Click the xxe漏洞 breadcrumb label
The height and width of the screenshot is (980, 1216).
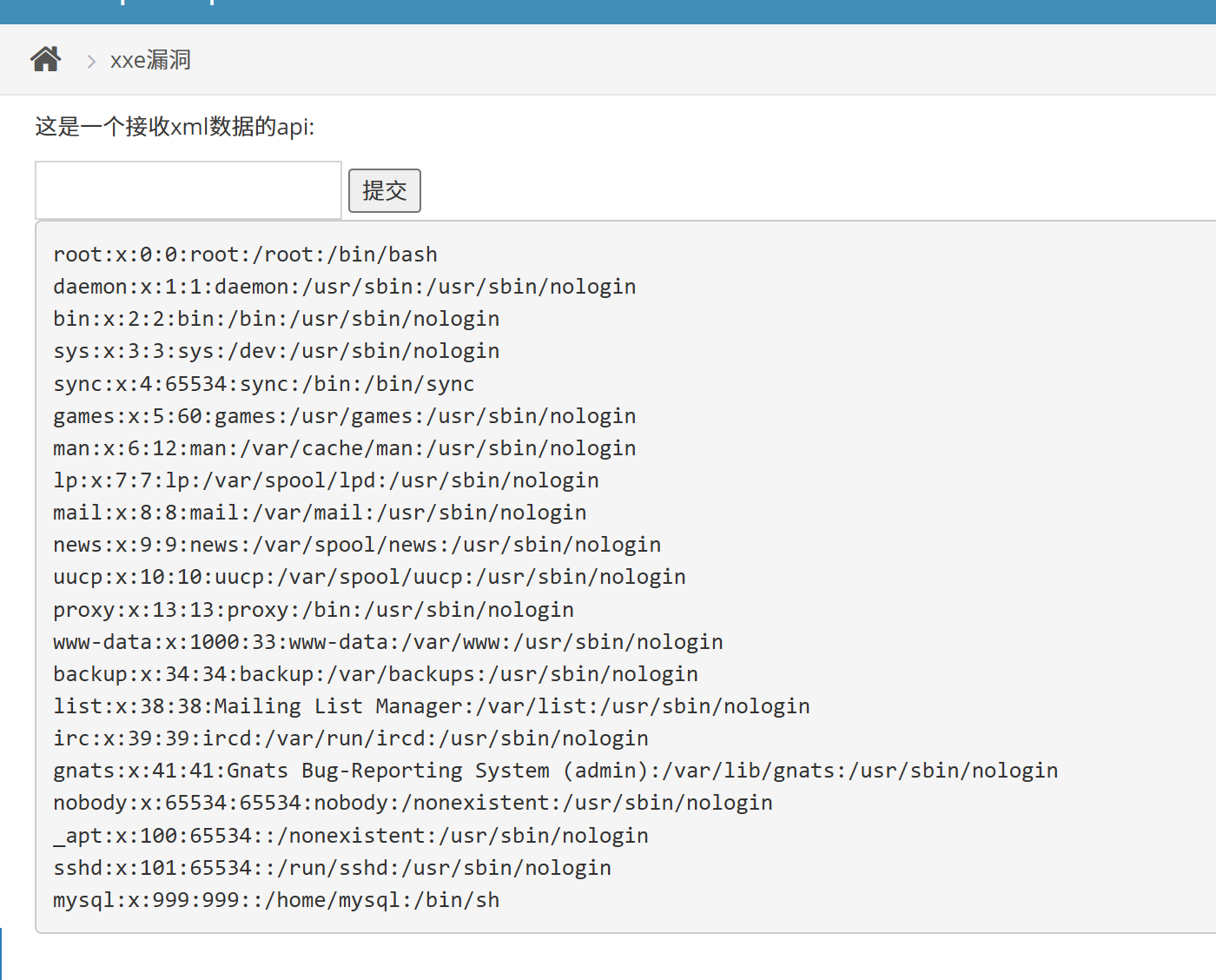pos(150,60)
